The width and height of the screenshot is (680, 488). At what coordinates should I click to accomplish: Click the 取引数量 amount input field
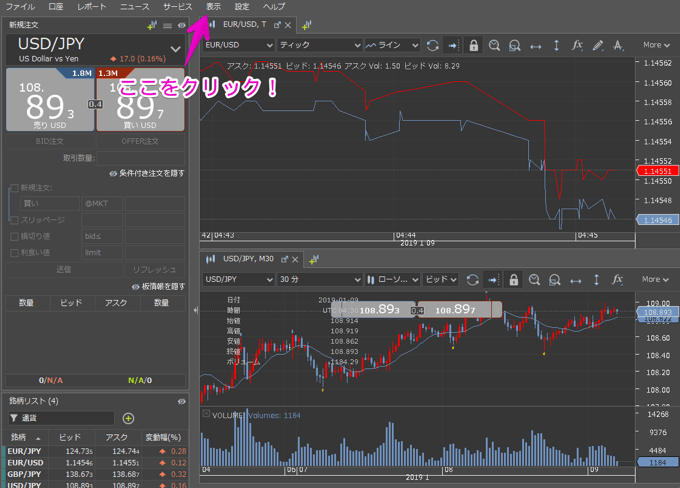pos(140,157)
